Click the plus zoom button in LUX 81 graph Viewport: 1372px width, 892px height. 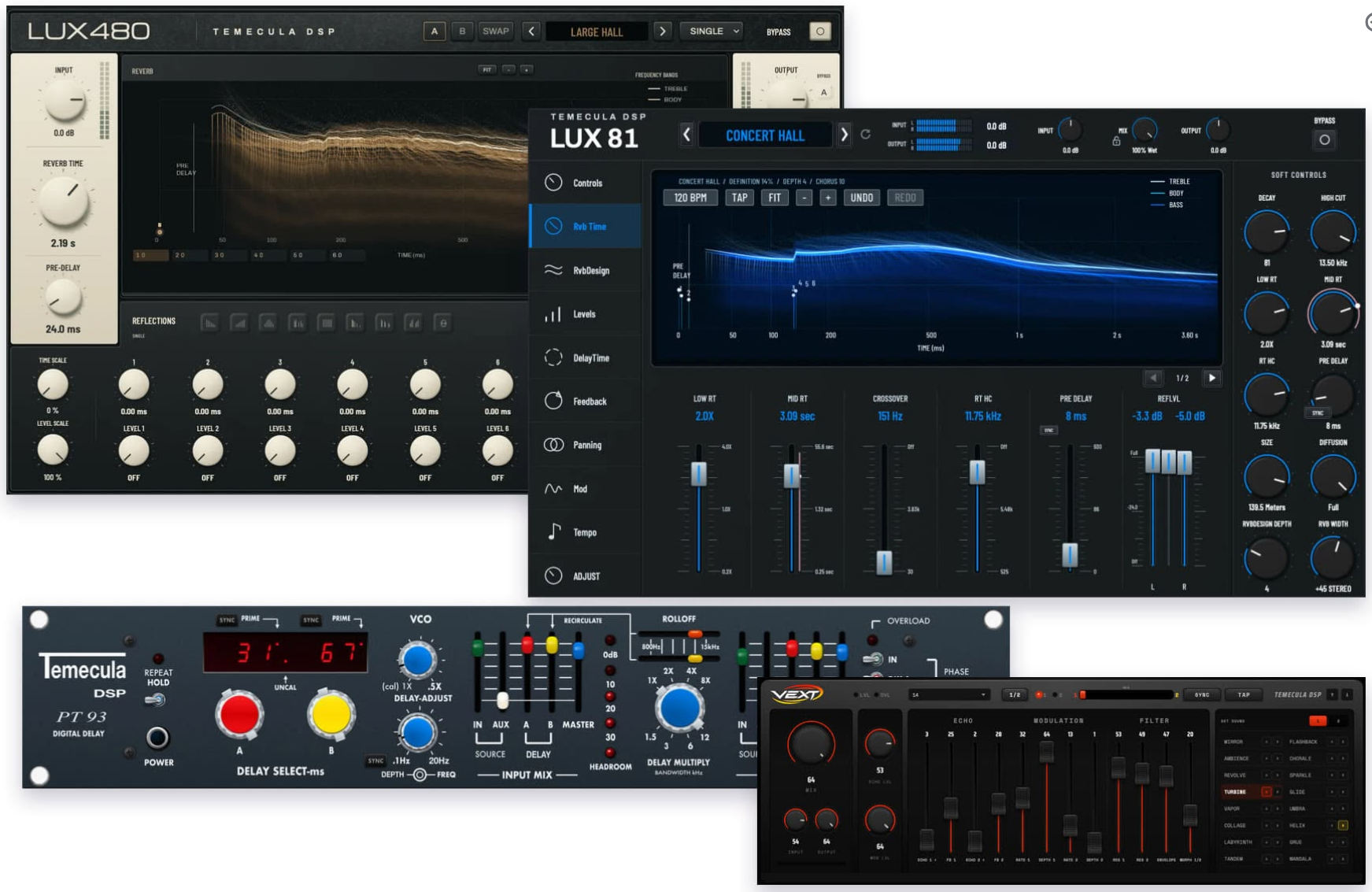[827, 198]
